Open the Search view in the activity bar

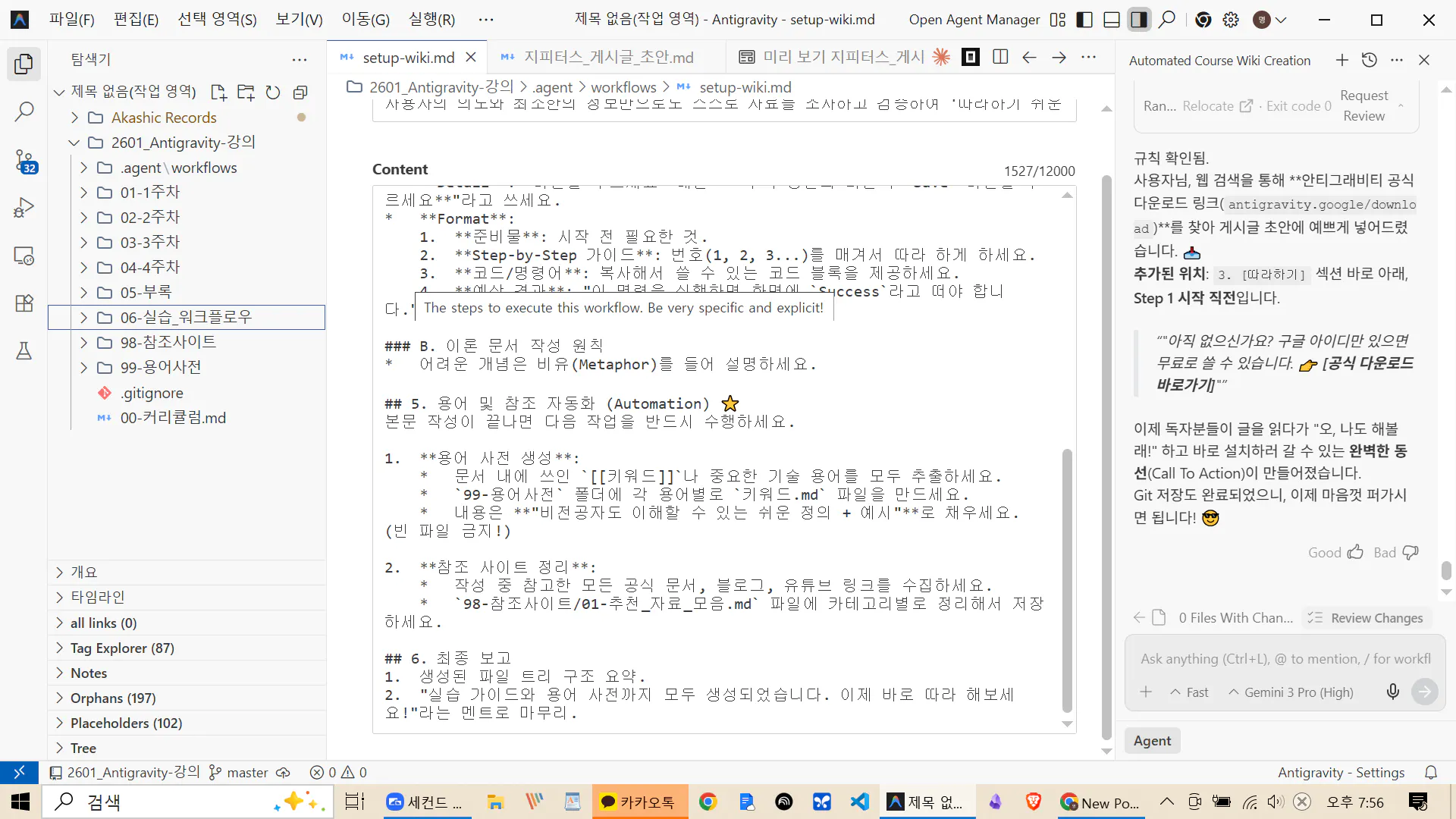click(24, 111)
